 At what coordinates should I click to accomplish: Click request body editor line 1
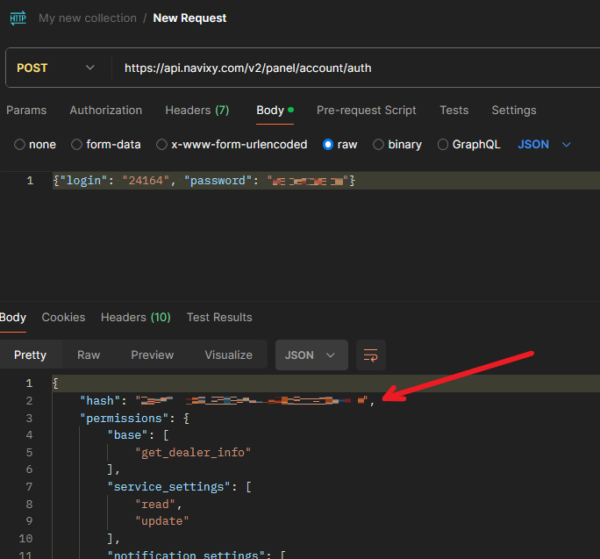(326, 181)
